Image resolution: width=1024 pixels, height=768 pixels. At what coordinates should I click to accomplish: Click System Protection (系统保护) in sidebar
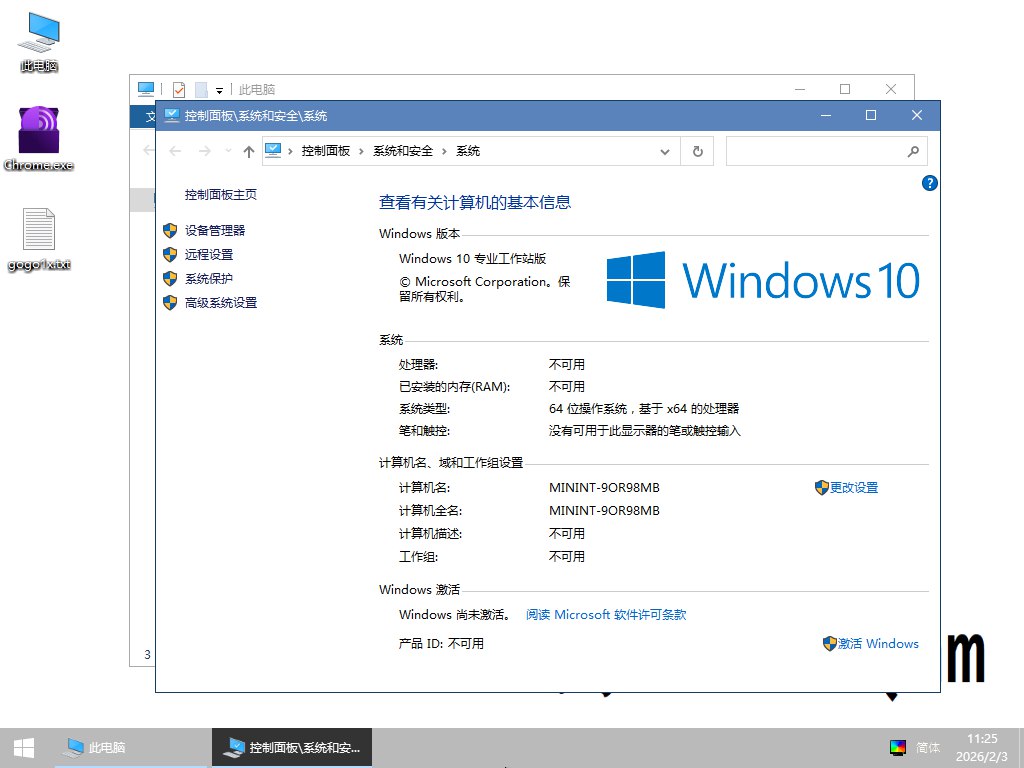(208, 278)
